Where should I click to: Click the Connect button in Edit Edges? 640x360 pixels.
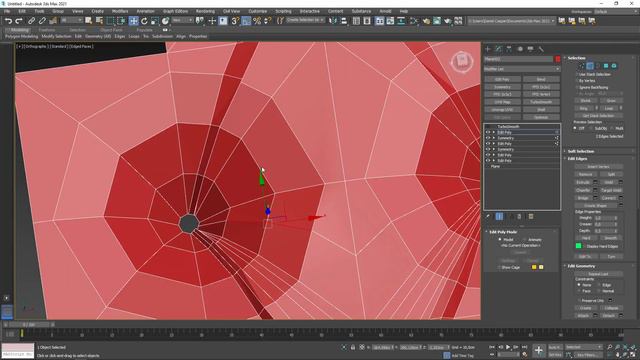pyautogui.click(x=609, y=198)
